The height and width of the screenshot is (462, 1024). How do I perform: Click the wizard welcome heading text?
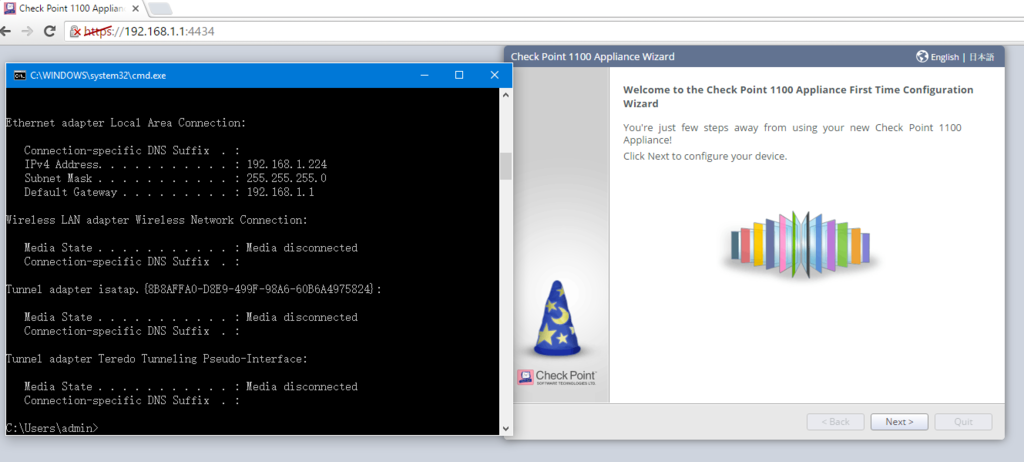(x=798, y=97)
